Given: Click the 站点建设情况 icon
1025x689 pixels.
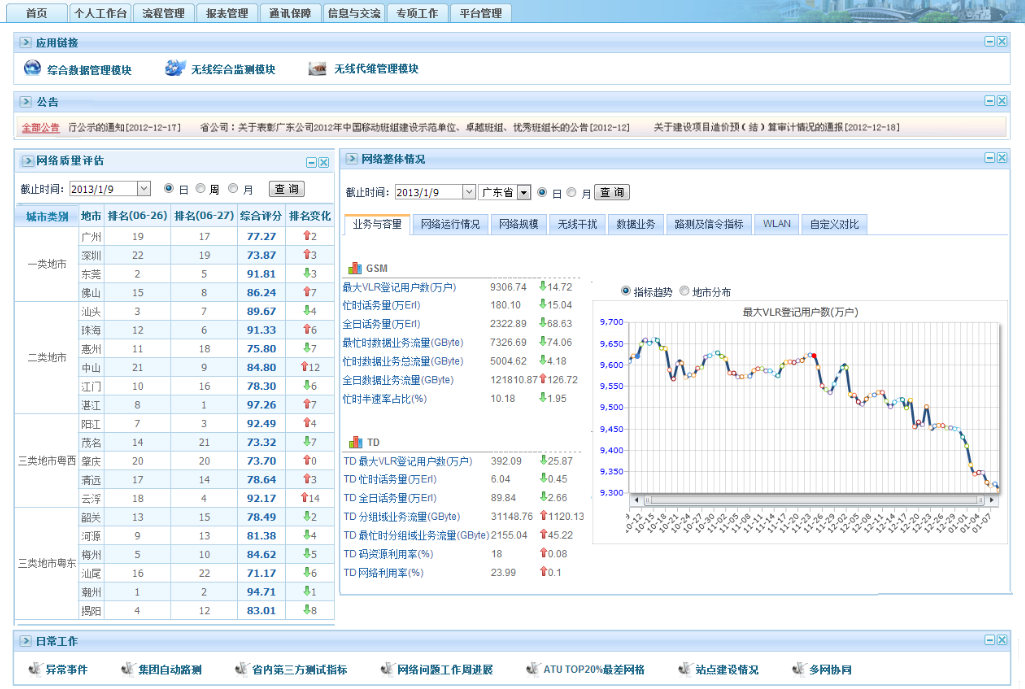Looking at the screenshot, I should coord(684,669).
